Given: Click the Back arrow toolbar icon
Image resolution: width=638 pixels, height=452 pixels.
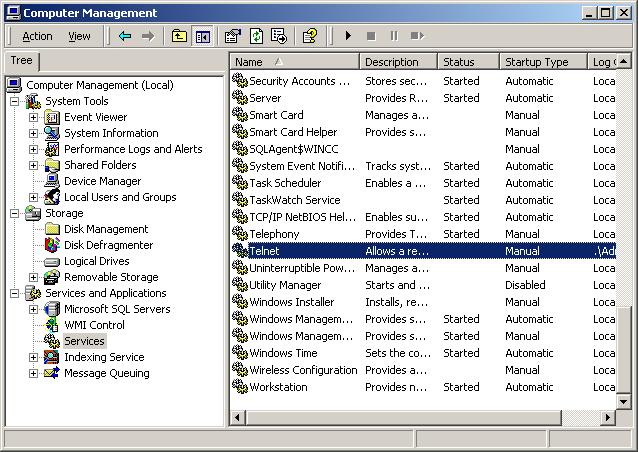Looking at the screenshot, I should point(125,36).
